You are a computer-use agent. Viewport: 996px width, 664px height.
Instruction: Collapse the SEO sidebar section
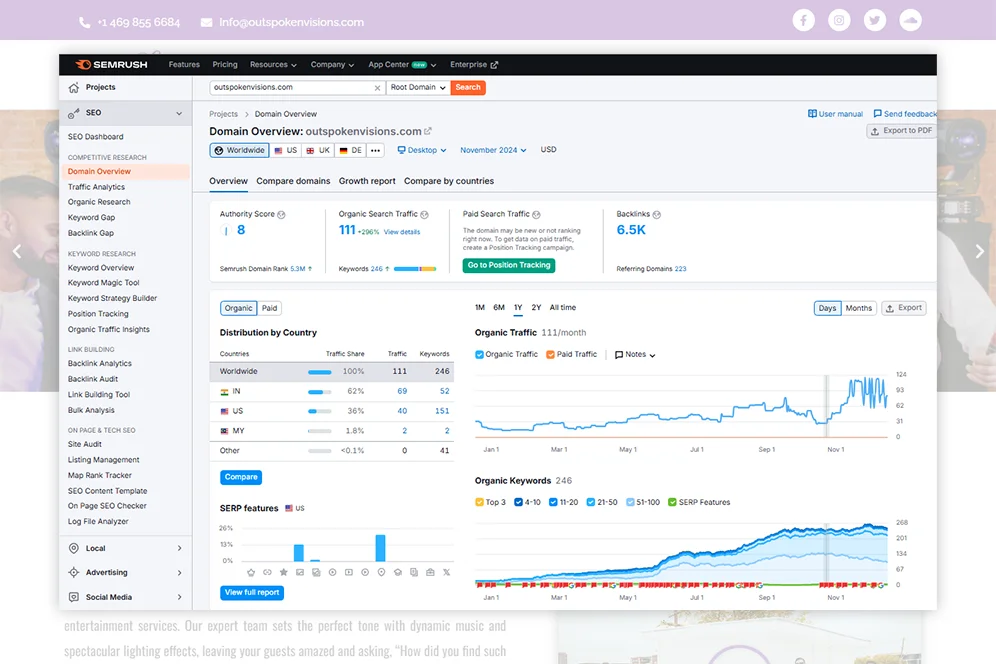click(x=179, y=113)
